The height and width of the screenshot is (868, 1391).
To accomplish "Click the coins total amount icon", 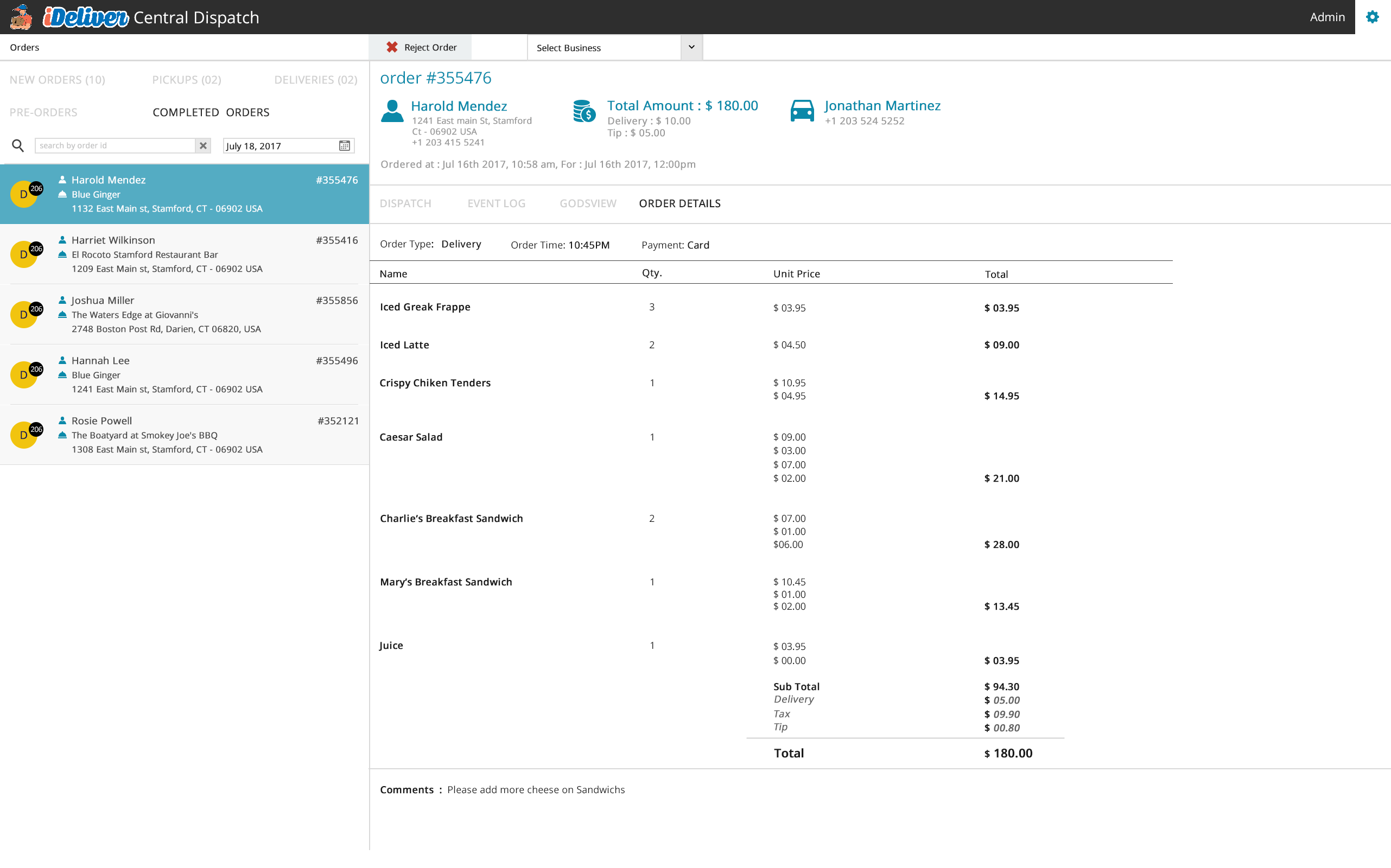I will (584, 111).
